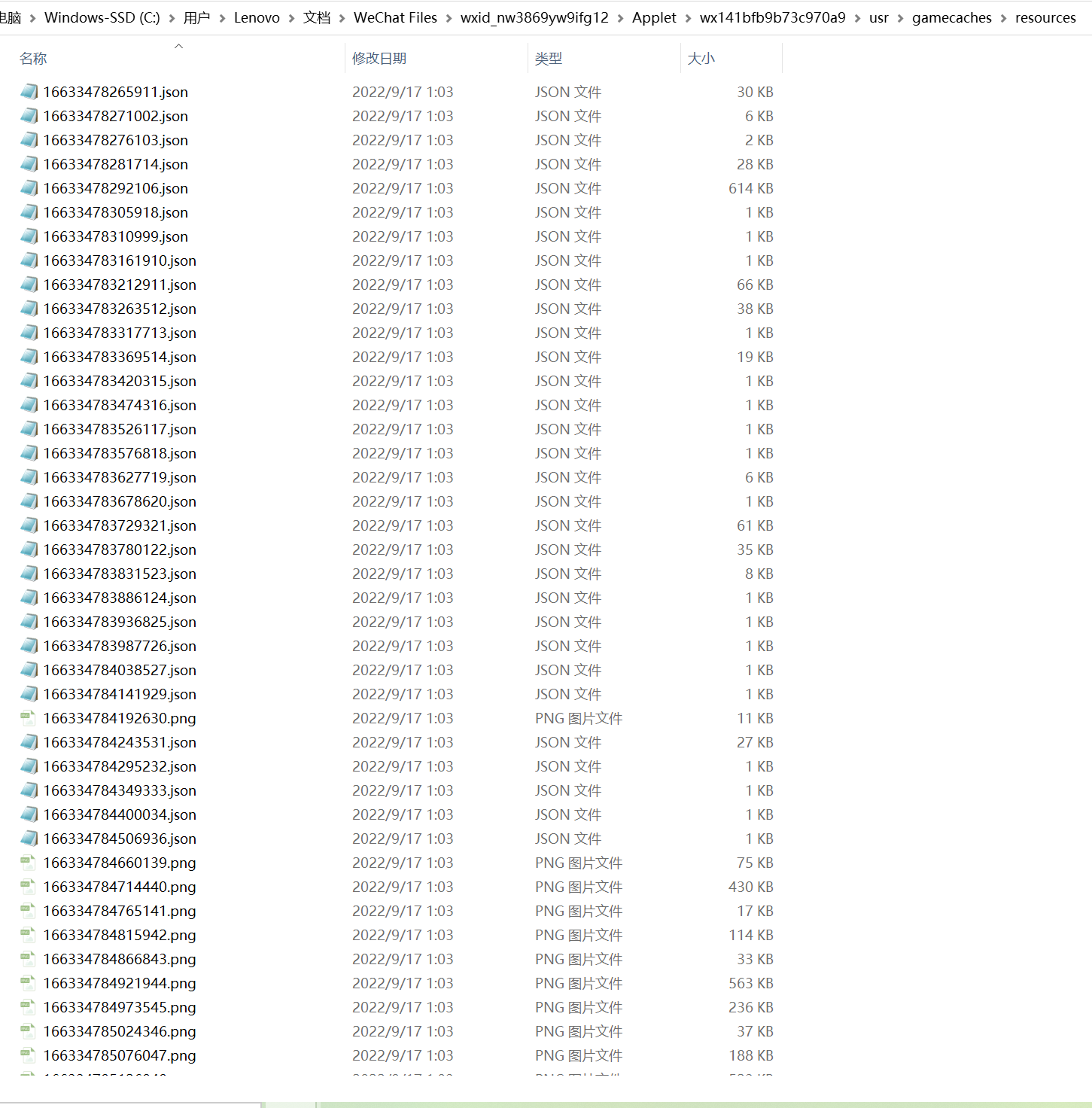Click the JSON icon for 166334783729321.json
Screen dimensions: 1092x1108
point(29,525)
